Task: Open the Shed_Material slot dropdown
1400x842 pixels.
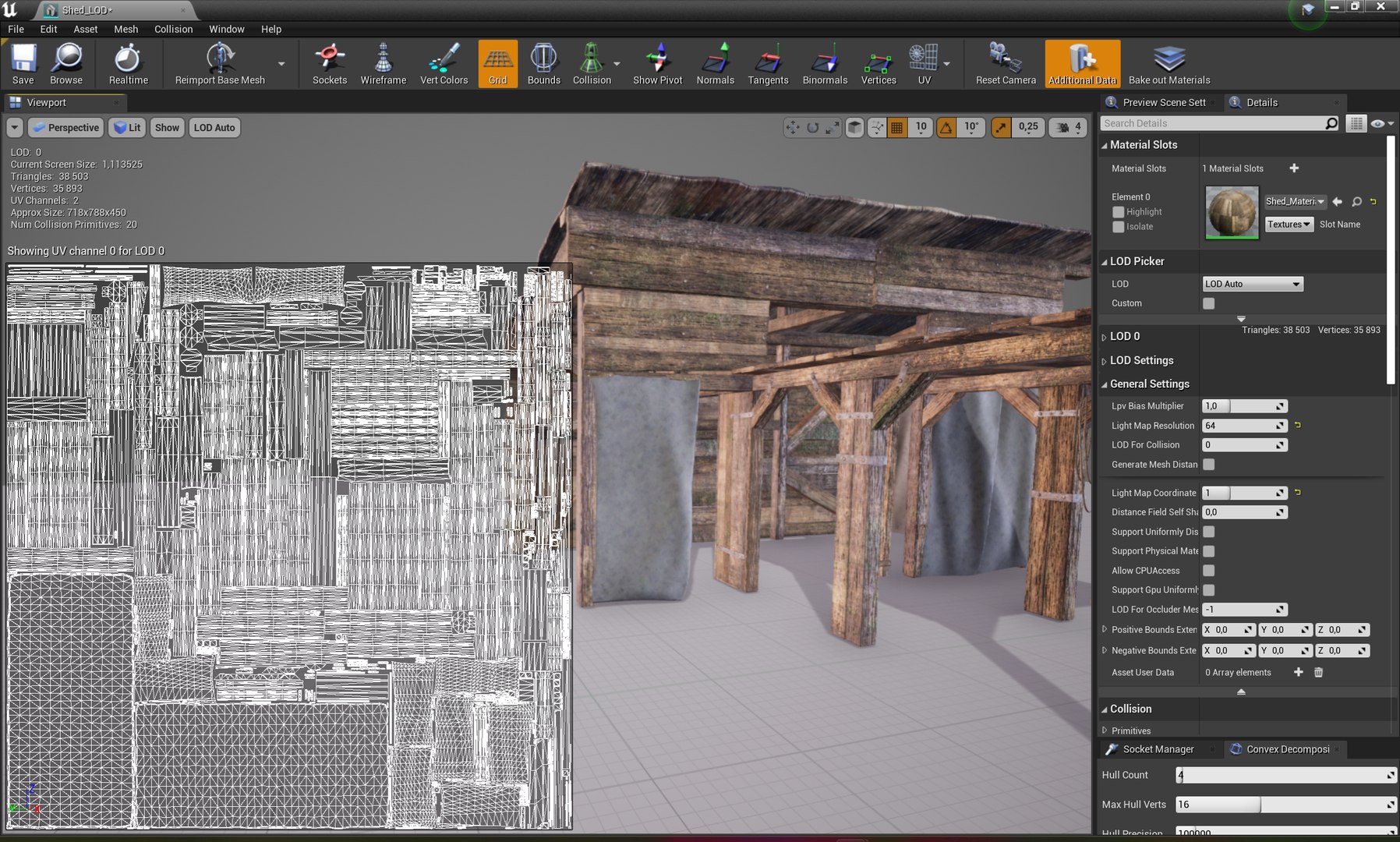Action: click(1295, 201)
